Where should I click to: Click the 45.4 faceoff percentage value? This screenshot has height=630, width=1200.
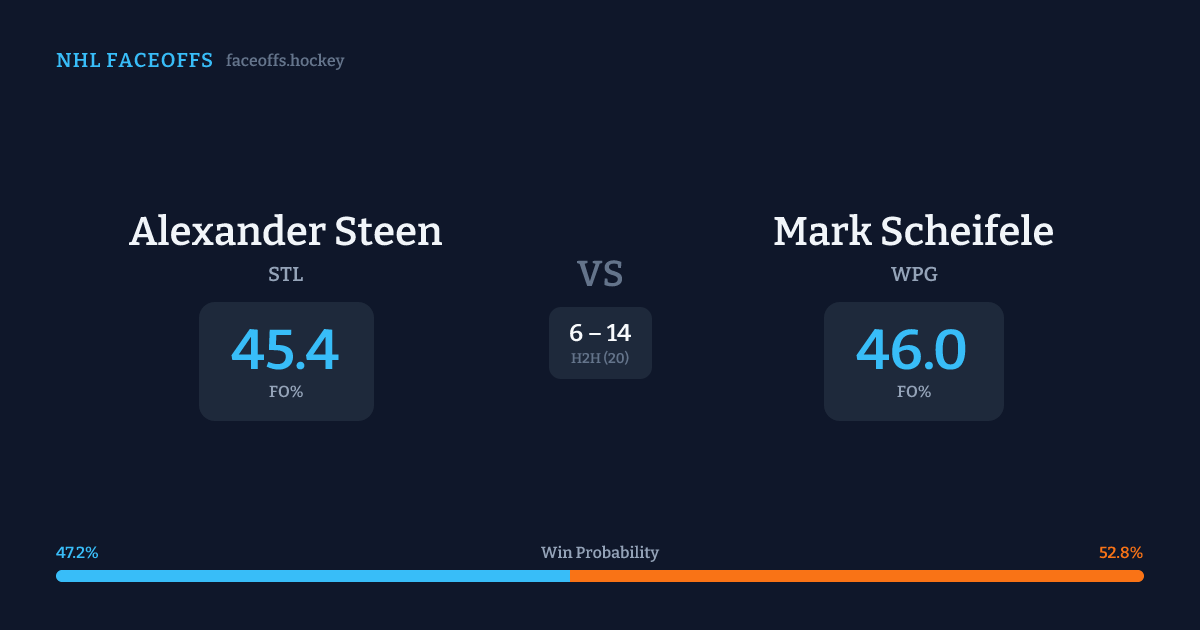(x=286, y=350)
